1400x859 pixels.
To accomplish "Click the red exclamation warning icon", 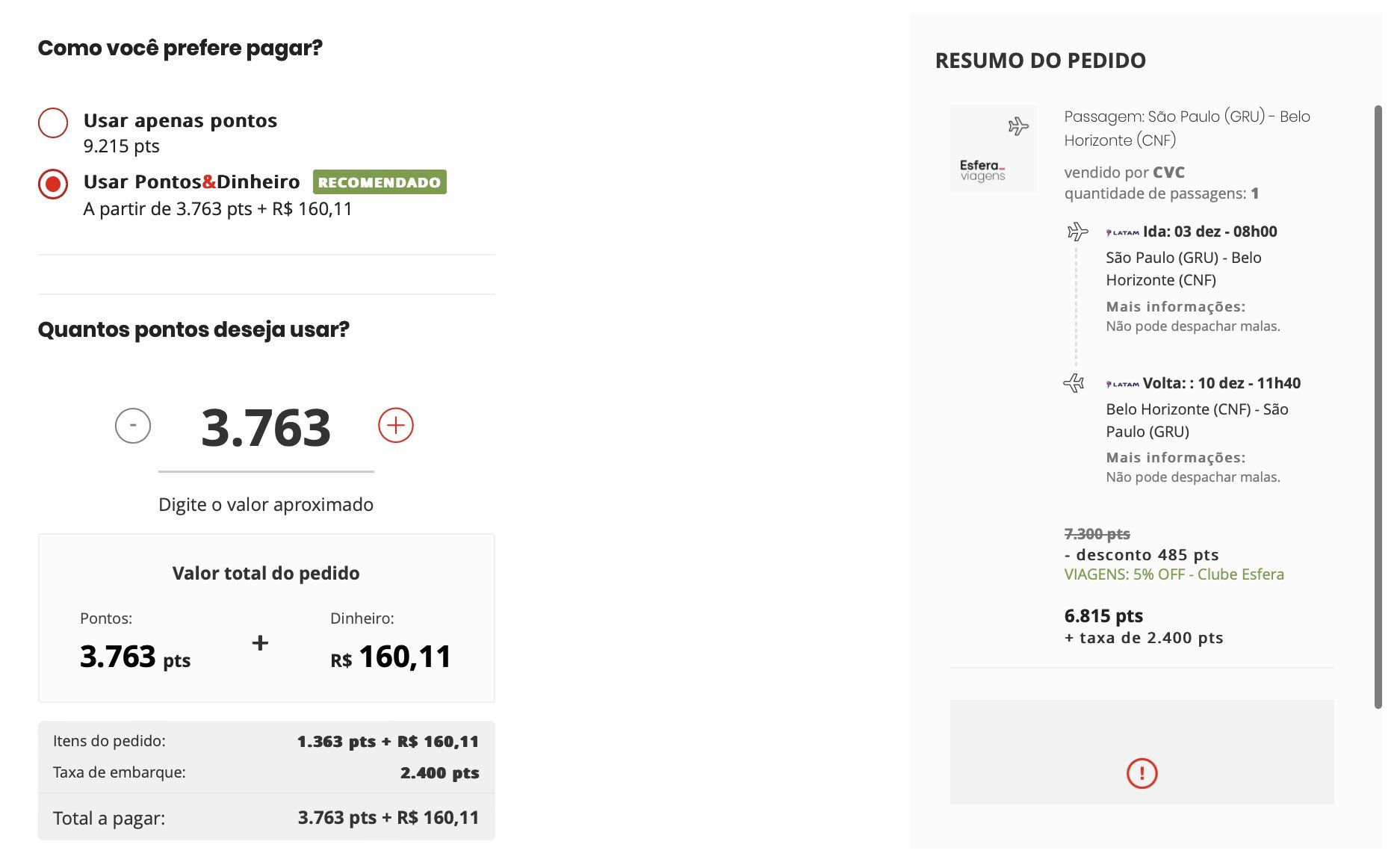I will 1142,773.
